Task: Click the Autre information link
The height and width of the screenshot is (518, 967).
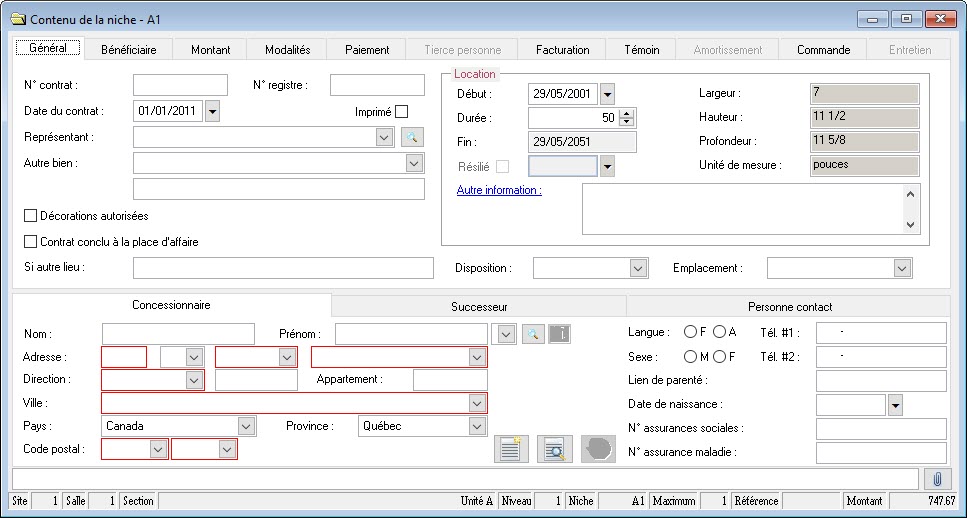Action: click(x=499, y=190)
